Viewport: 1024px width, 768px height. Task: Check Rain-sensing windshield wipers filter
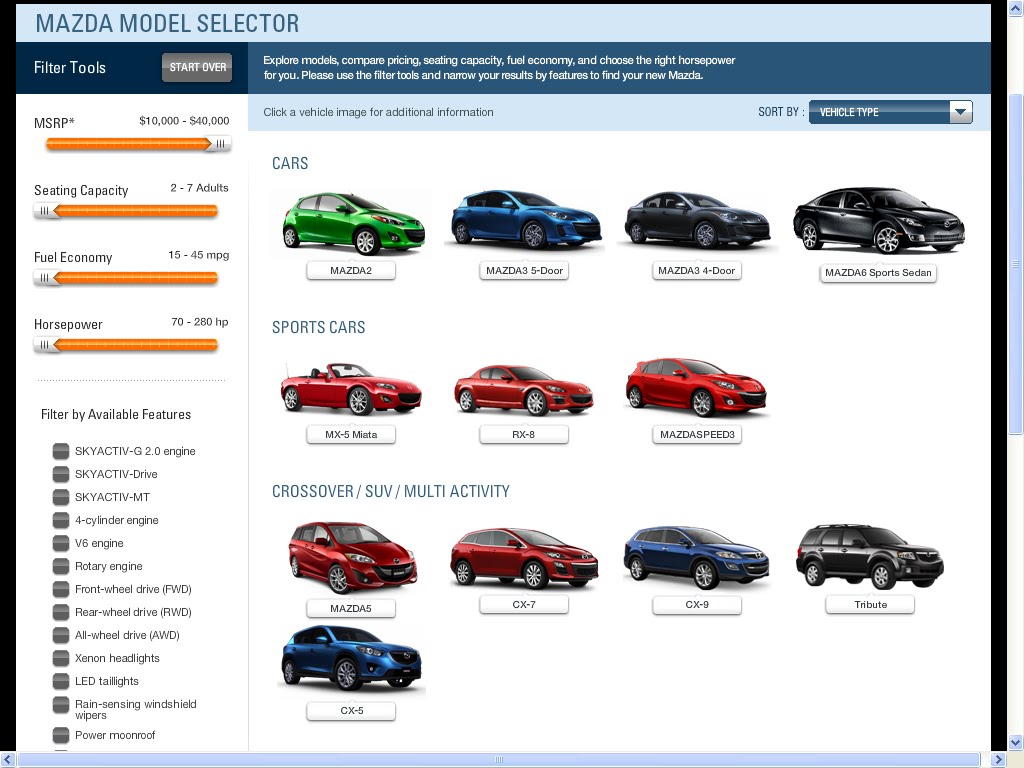[x=61, y=705]
